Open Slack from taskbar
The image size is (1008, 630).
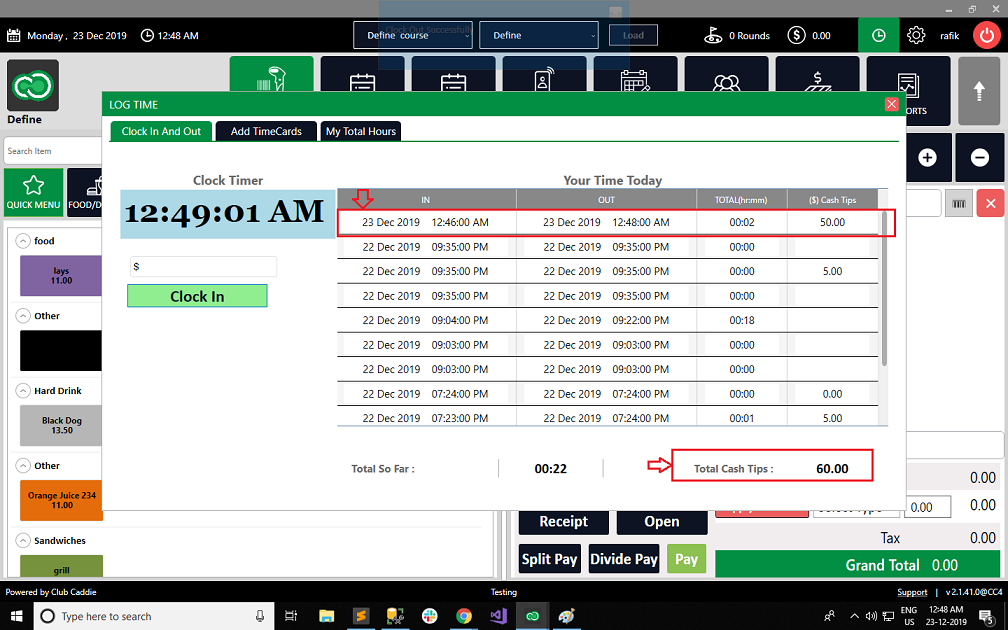[429, 616]
